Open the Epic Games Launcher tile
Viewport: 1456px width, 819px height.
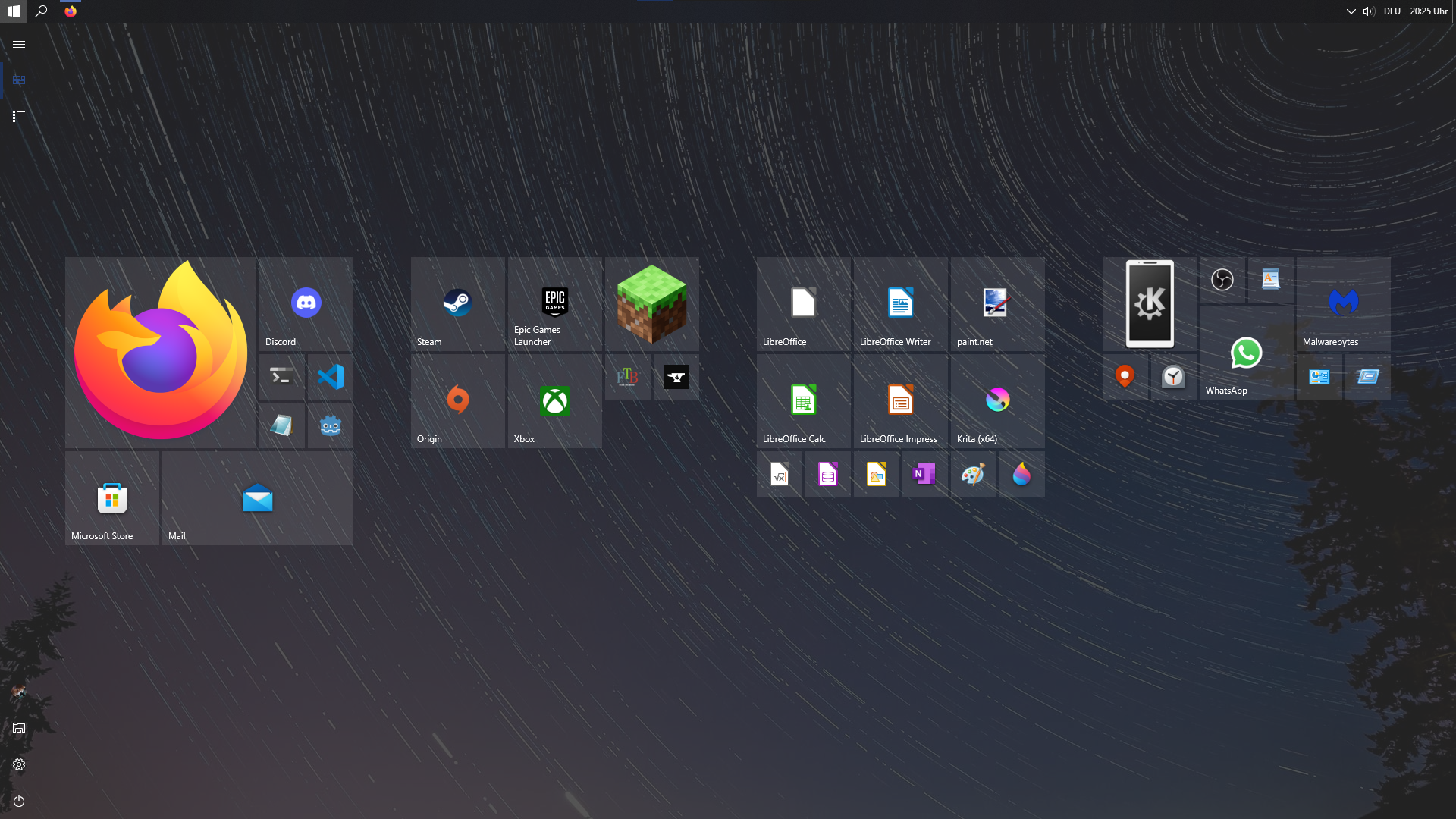tap(555, 304)
